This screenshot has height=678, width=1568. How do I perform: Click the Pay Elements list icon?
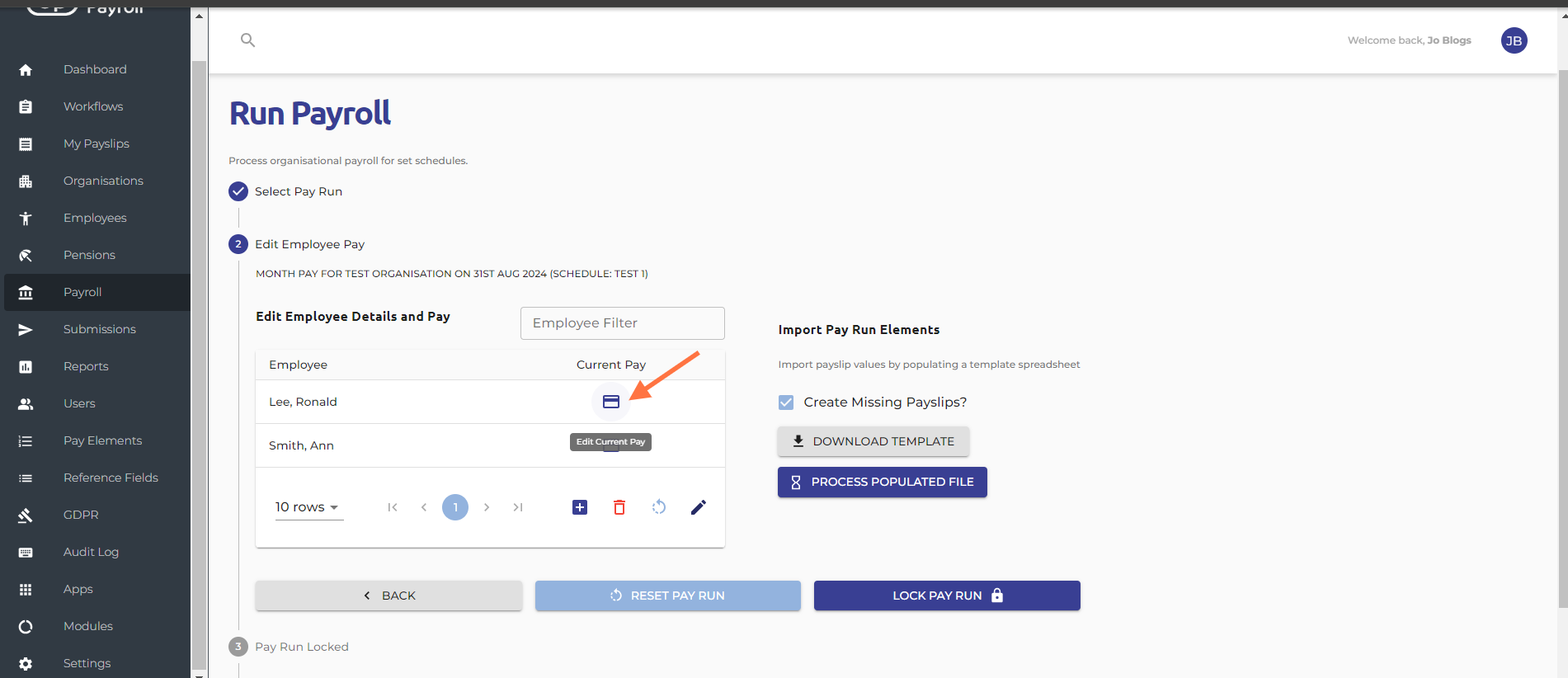click(x=26, y=441)
